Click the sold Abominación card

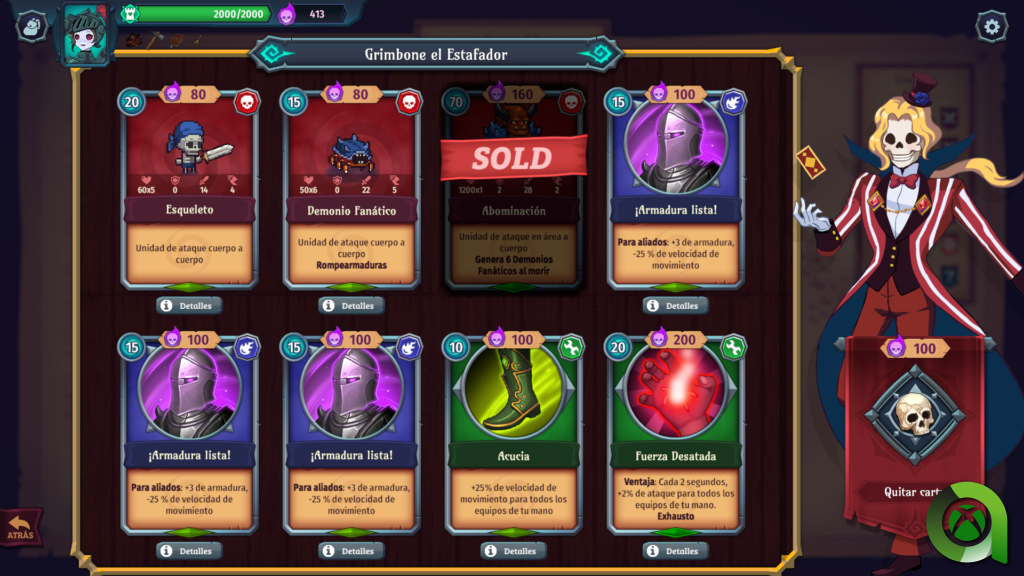[513, 189]
